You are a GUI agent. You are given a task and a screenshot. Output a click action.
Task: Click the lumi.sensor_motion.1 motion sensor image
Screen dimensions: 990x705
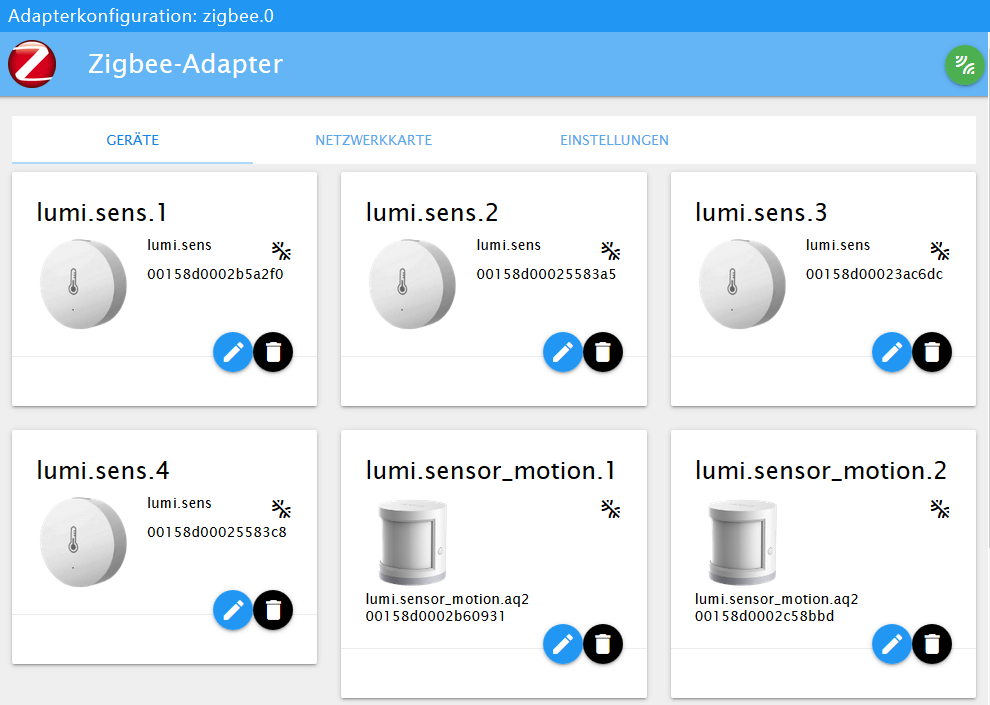pos(413,543)
